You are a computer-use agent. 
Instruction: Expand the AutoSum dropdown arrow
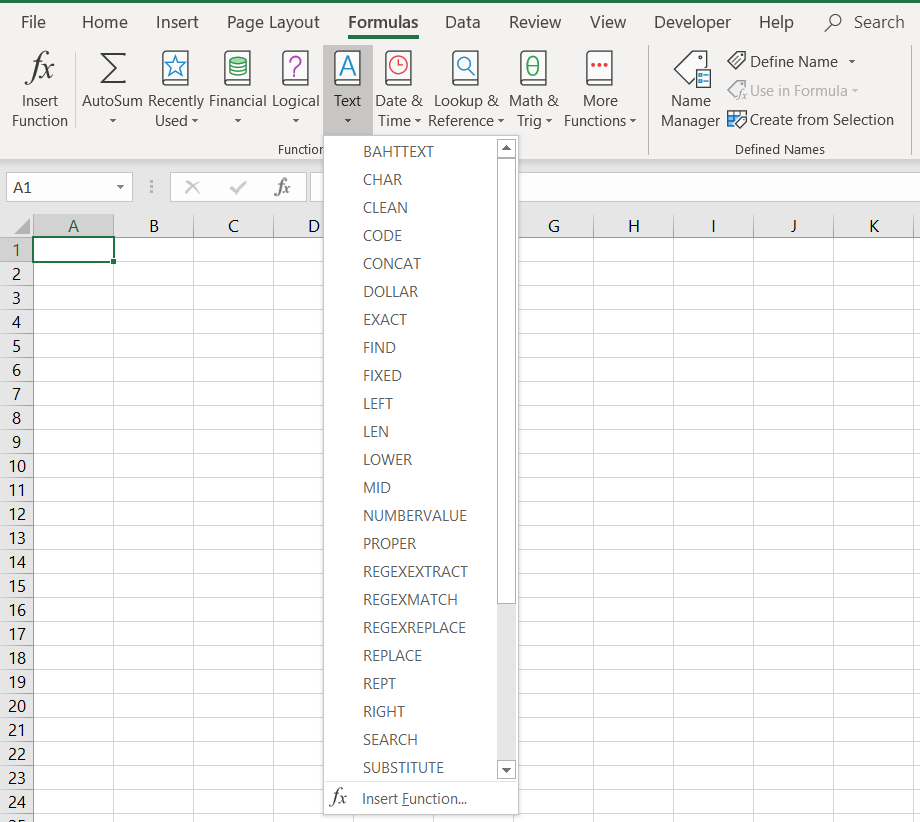tap(113, 121)
